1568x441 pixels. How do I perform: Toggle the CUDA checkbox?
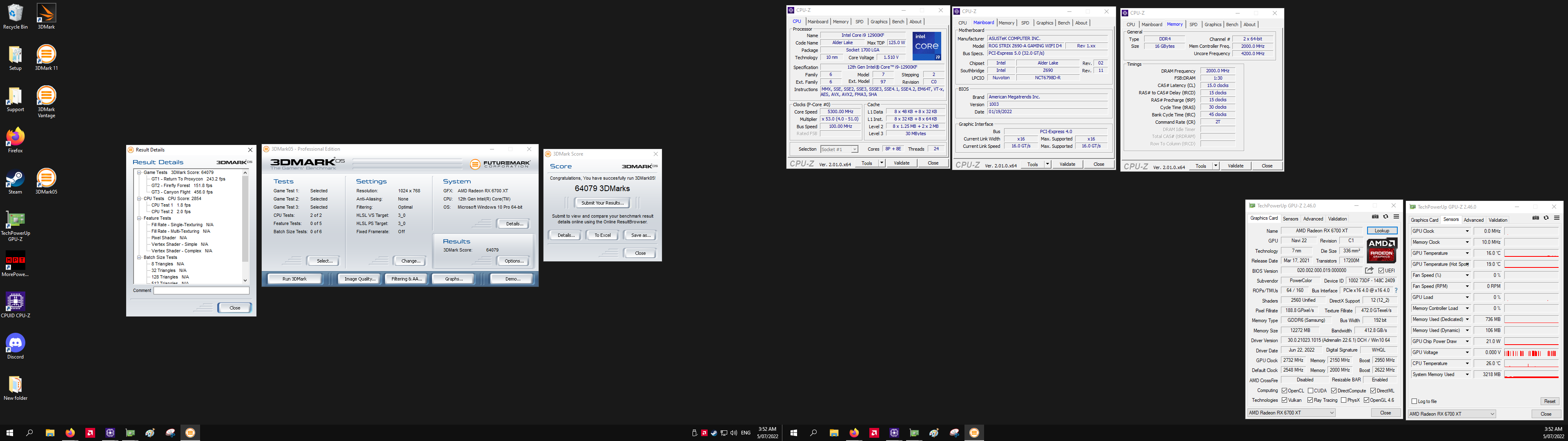1310,391
